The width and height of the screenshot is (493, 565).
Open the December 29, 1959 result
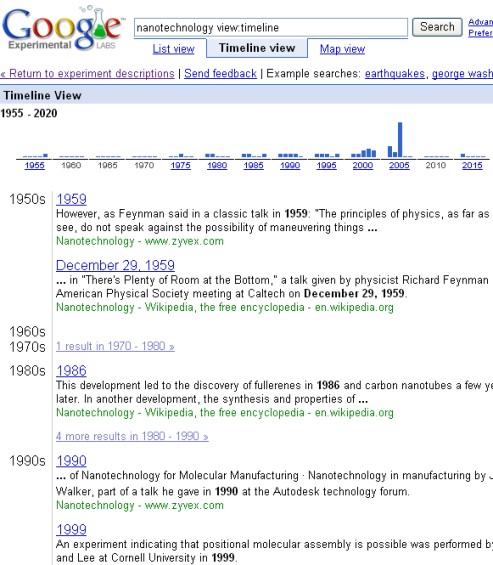click(115, 265)
